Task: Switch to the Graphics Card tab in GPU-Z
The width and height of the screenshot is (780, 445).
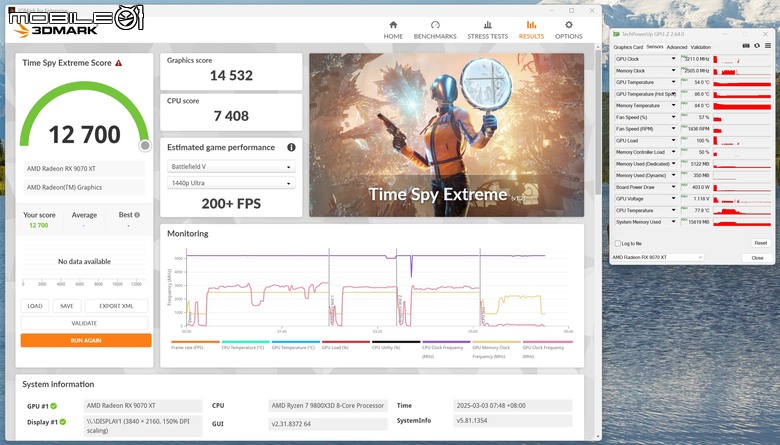Action: pos(628,47)
